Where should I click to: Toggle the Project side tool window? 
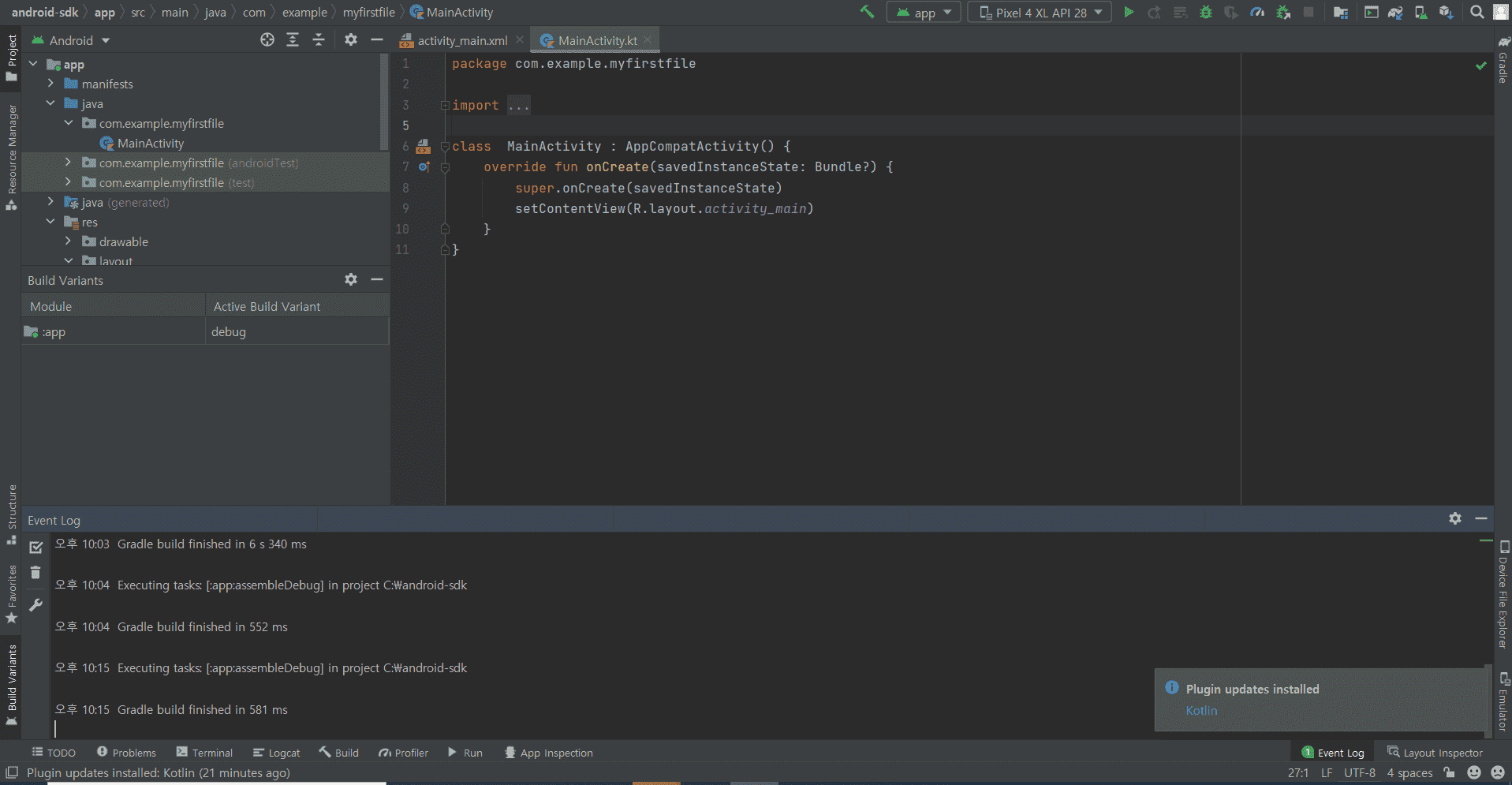(12, 57)
